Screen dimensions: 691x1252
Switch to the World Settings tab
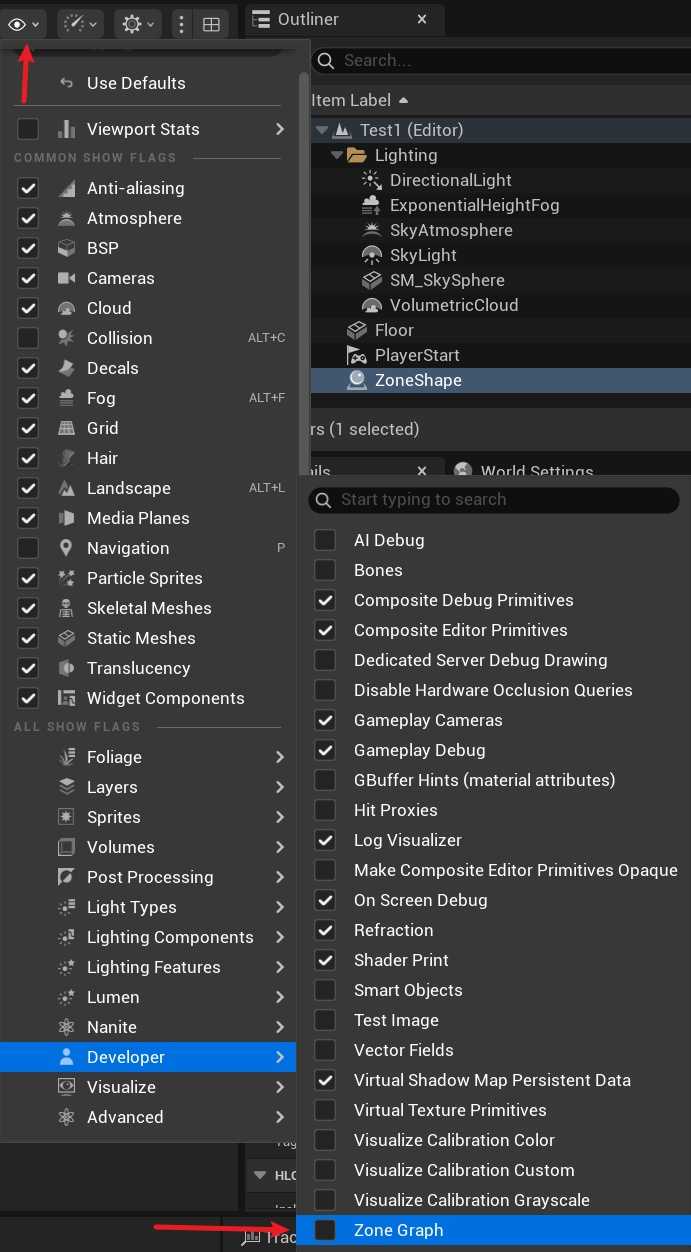click(x=536, y=471)
